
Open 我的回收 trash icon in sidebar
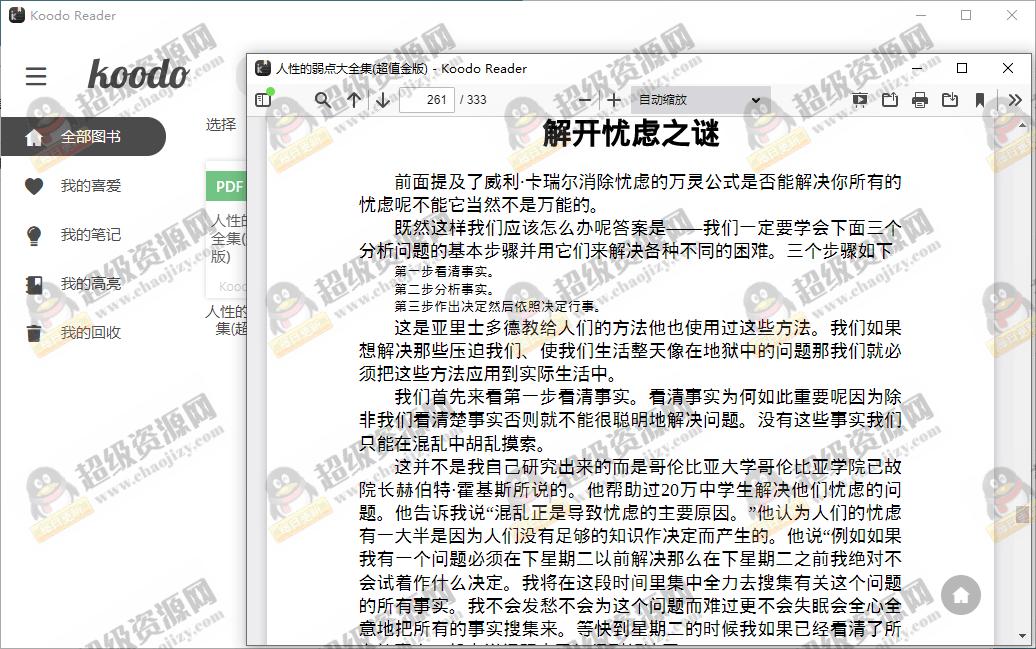[x=36, y=331]
